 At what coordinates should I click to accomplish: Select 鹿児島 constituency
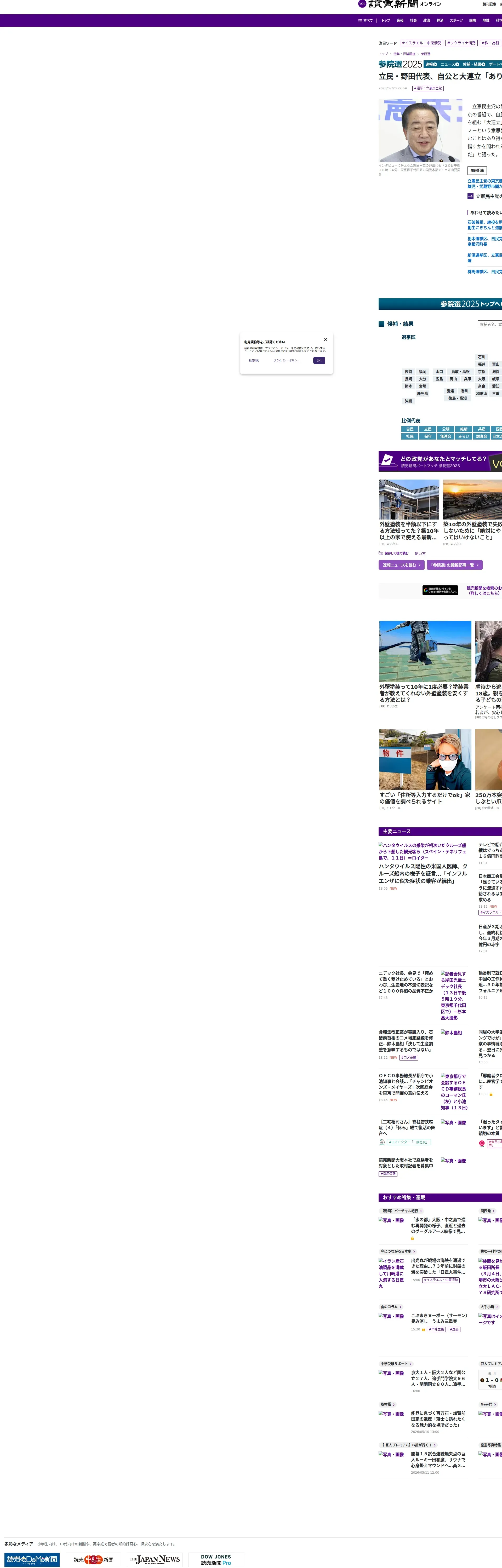click(422, 394)
